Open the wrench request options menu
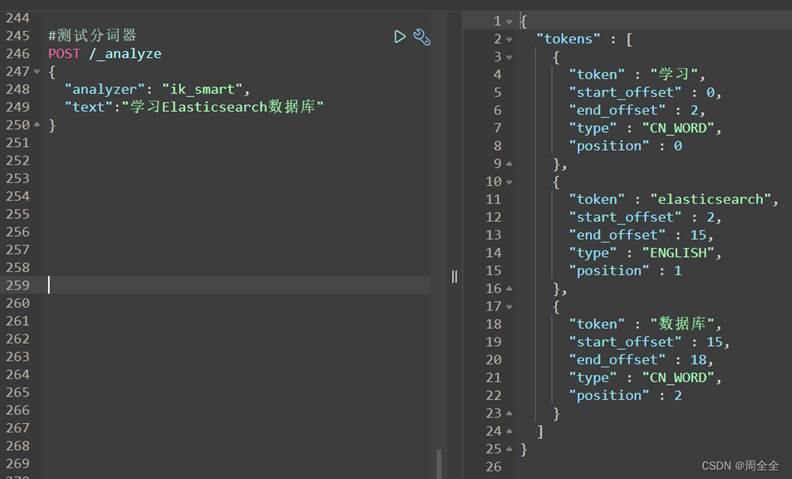Viewport: 792px width, 479px height. tap(422, 37)
